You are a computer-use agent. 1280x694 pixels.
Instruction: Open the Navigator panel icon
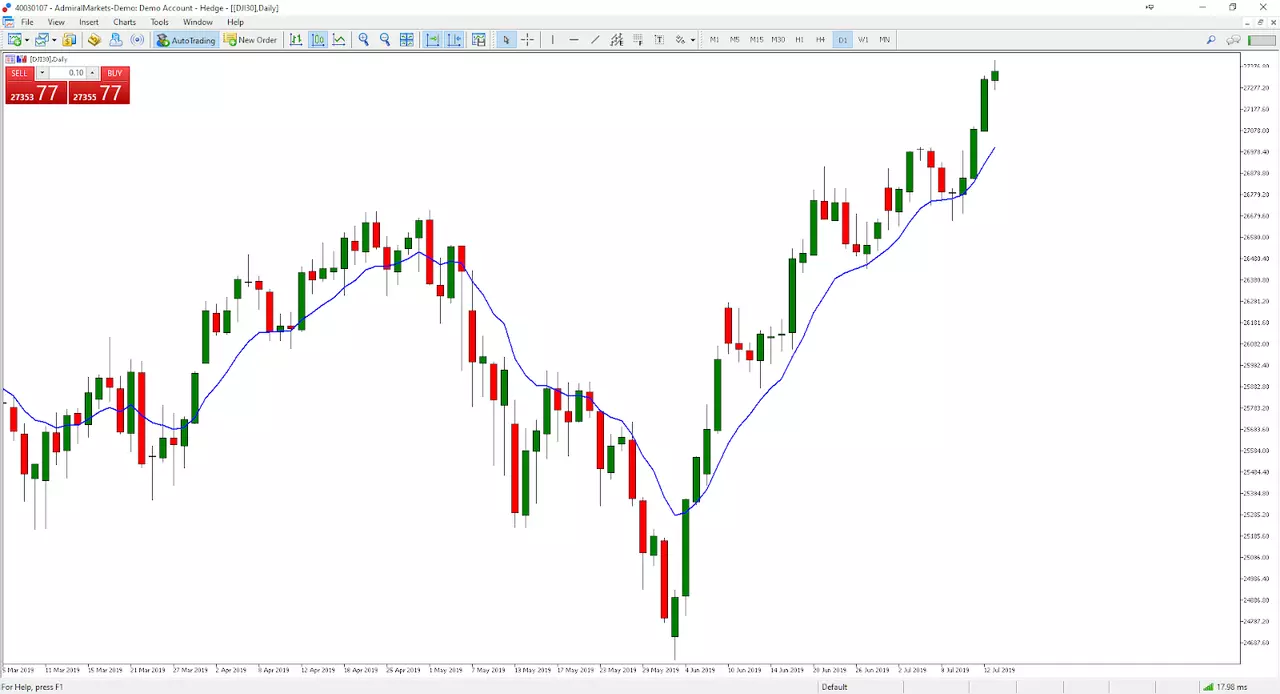coord(116,40)
